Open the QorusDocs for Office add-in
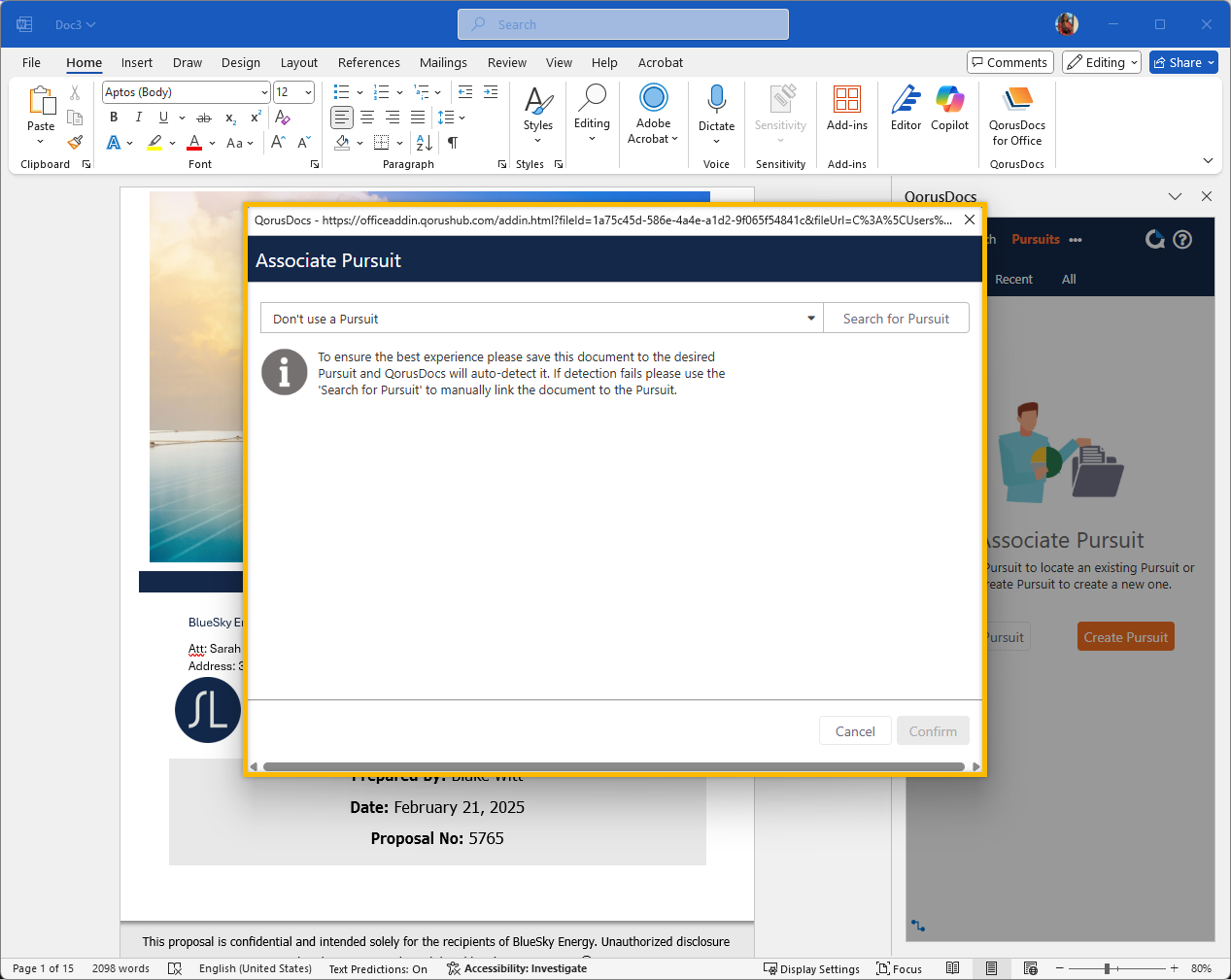This screenshot has height=980, width=1231. click(1016, 116)
